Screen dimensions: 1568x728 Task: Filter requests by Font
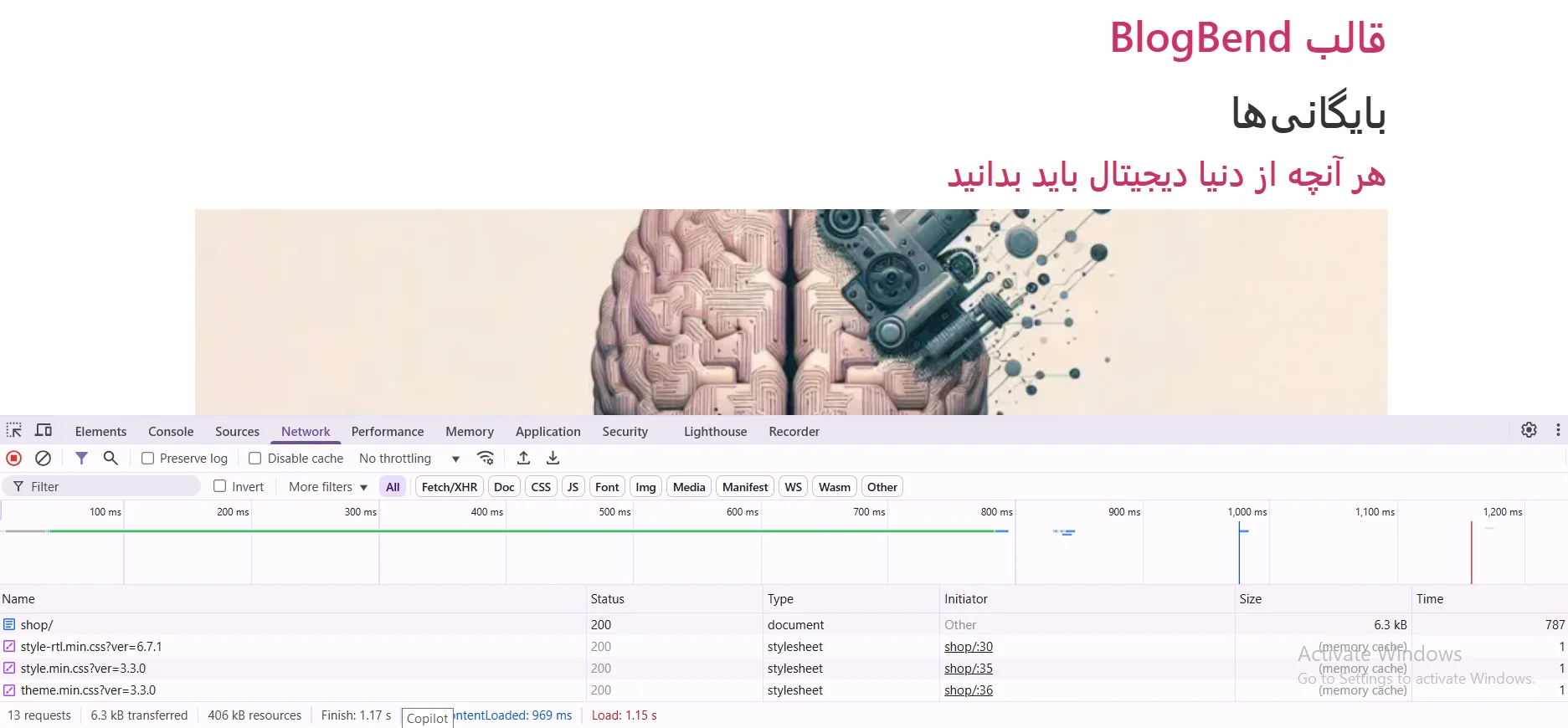pyautogui.click(x=607, y=487)
